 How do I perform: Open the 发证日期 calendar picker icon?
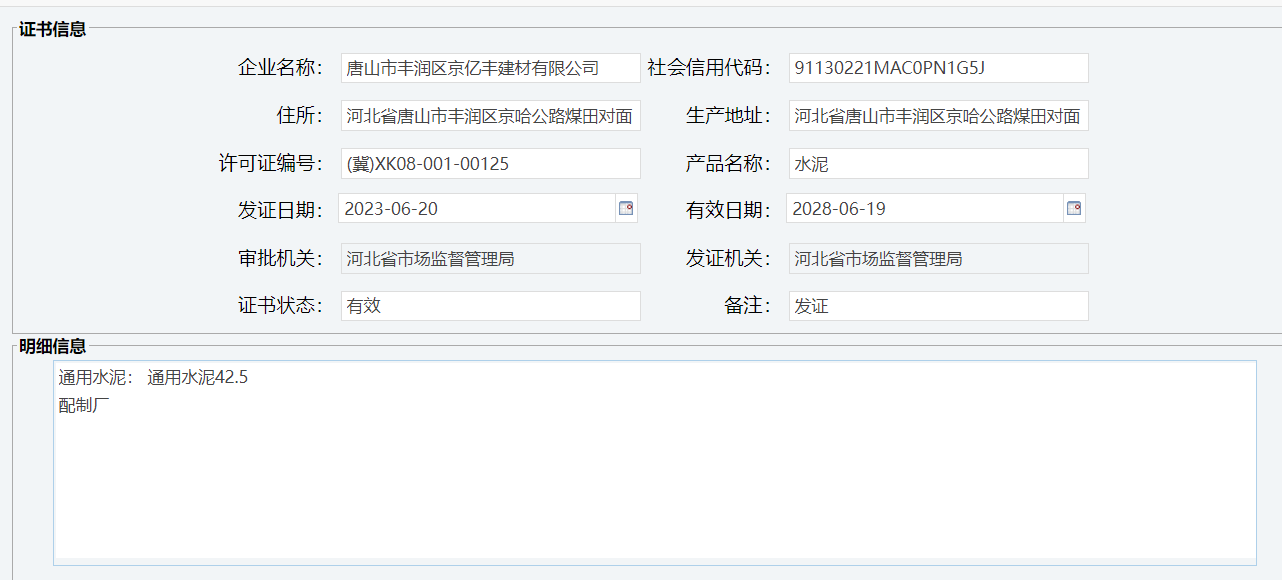tap(626, 209)
